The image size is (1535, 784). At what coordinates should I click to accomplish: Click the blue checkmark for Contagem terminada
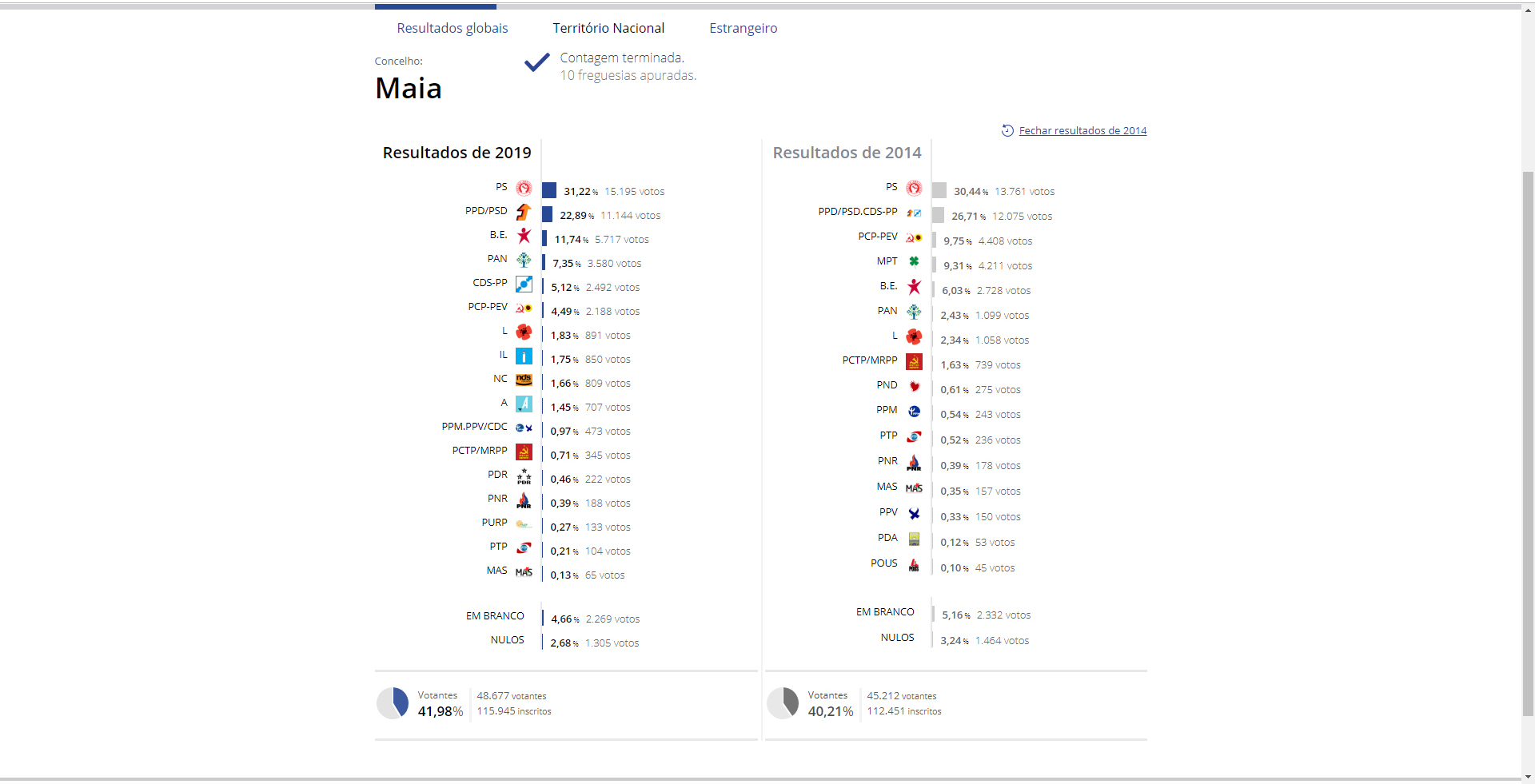click(x=536, y=62)
